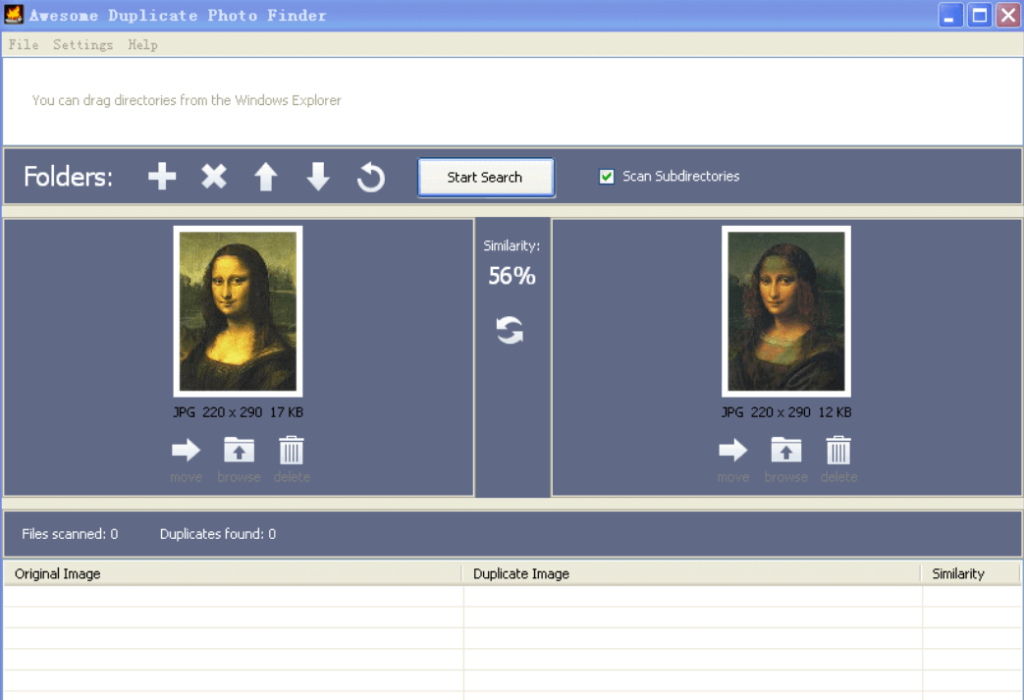The width and height of the screenshot is (1024, 700).
Task: Remove folder with the X icon
Action: (214, 176)
